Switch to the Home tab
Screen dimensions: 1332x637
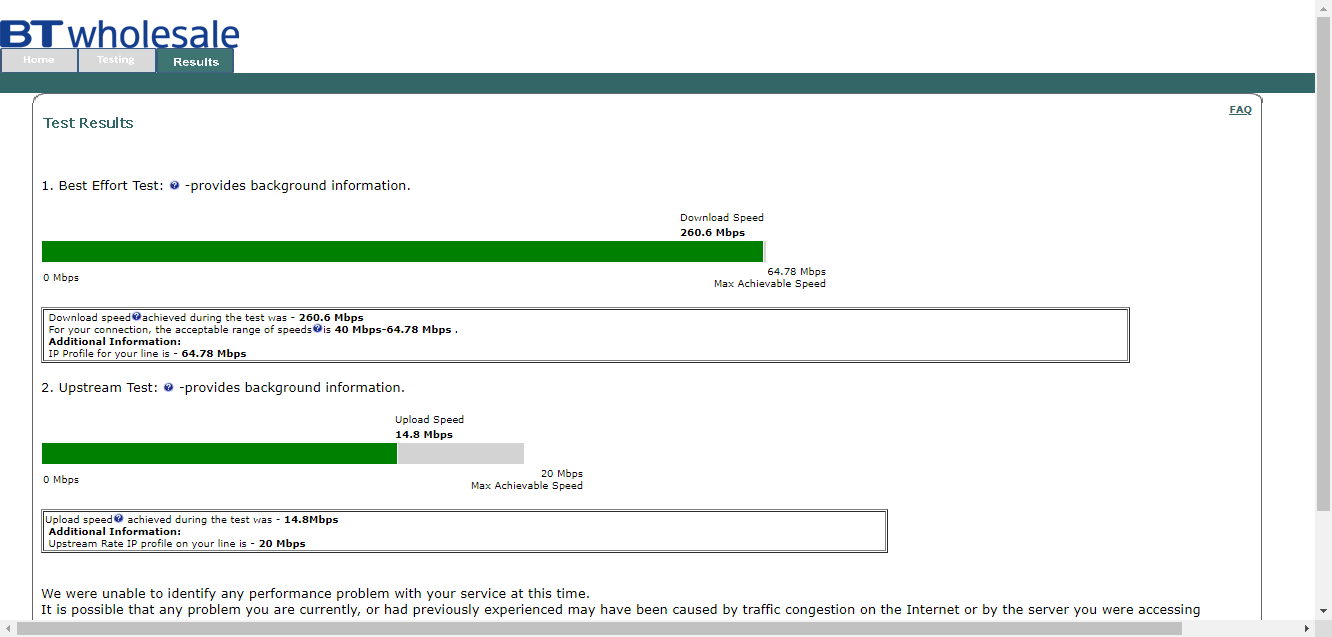39,61
